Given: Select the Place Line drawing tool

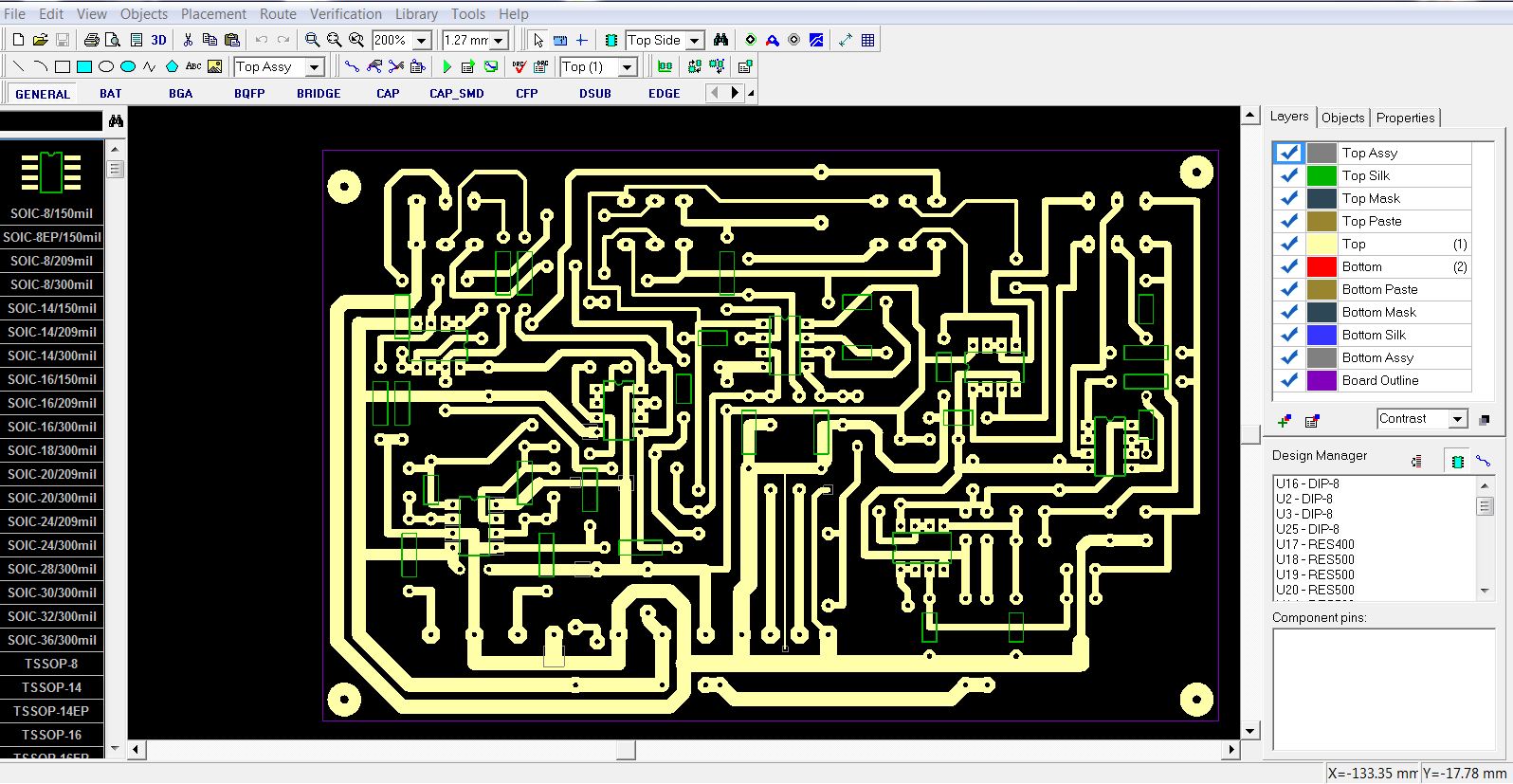Looking at the screenshot, I should tap(18, 66).
